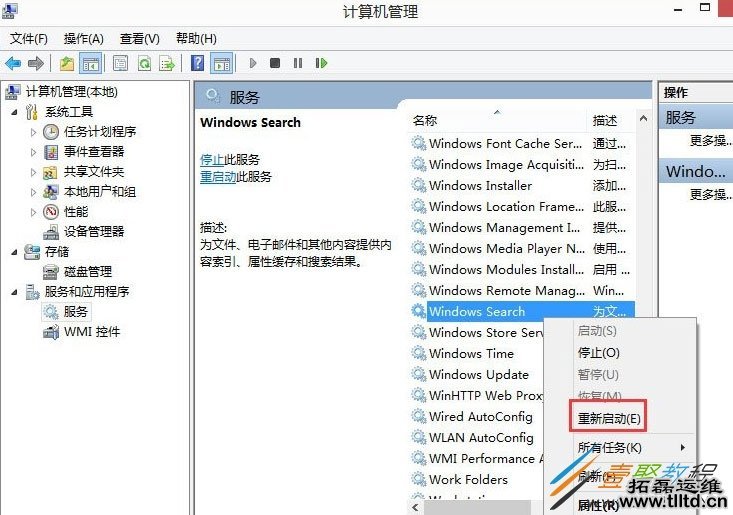Select 设备管理器 in the tree
Image resolution: width=733 pixels, height=515 pixels.
pyautogui.click(x=94, y=231)
